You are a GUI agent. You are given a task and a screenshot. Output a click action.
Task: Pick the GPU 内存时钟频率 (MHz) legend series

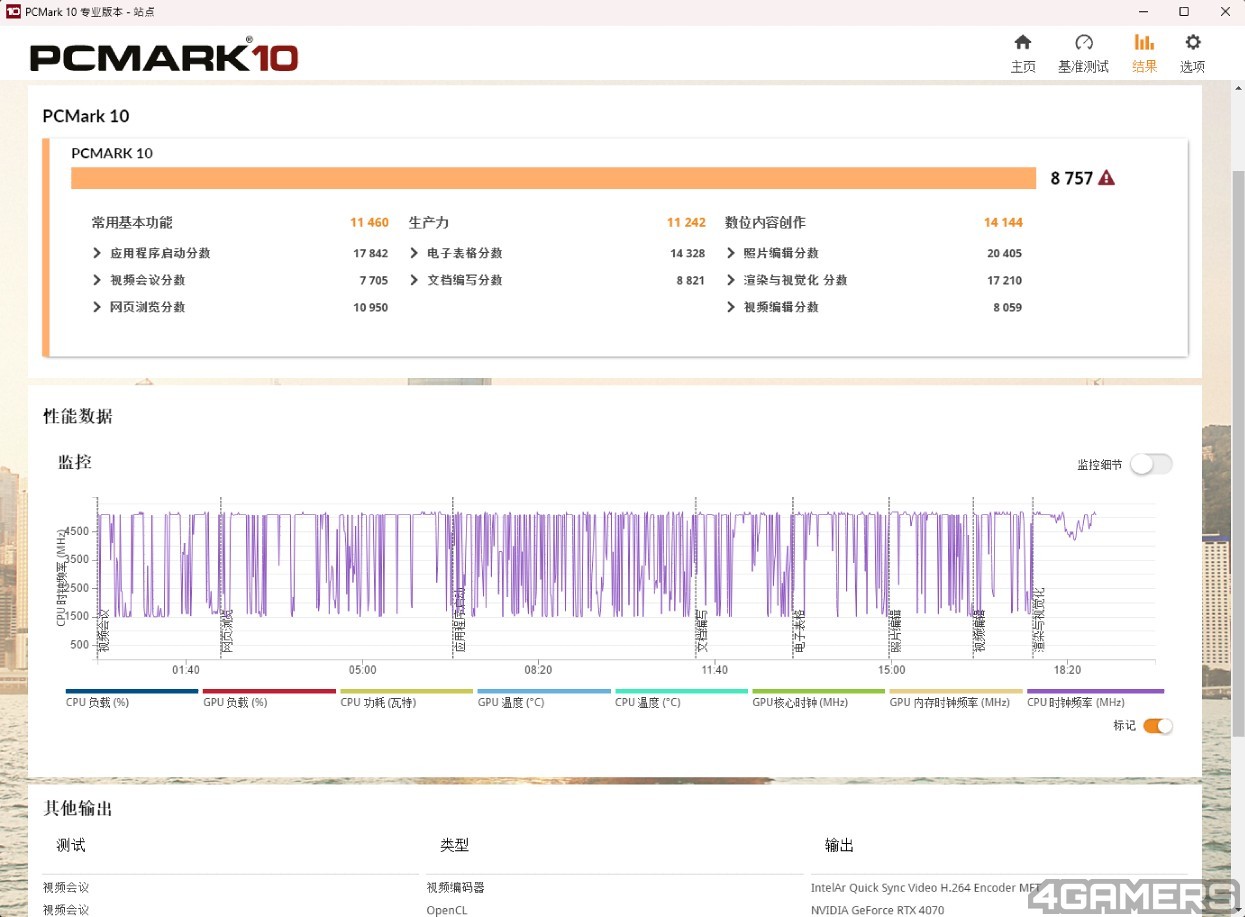click(956, 697)
